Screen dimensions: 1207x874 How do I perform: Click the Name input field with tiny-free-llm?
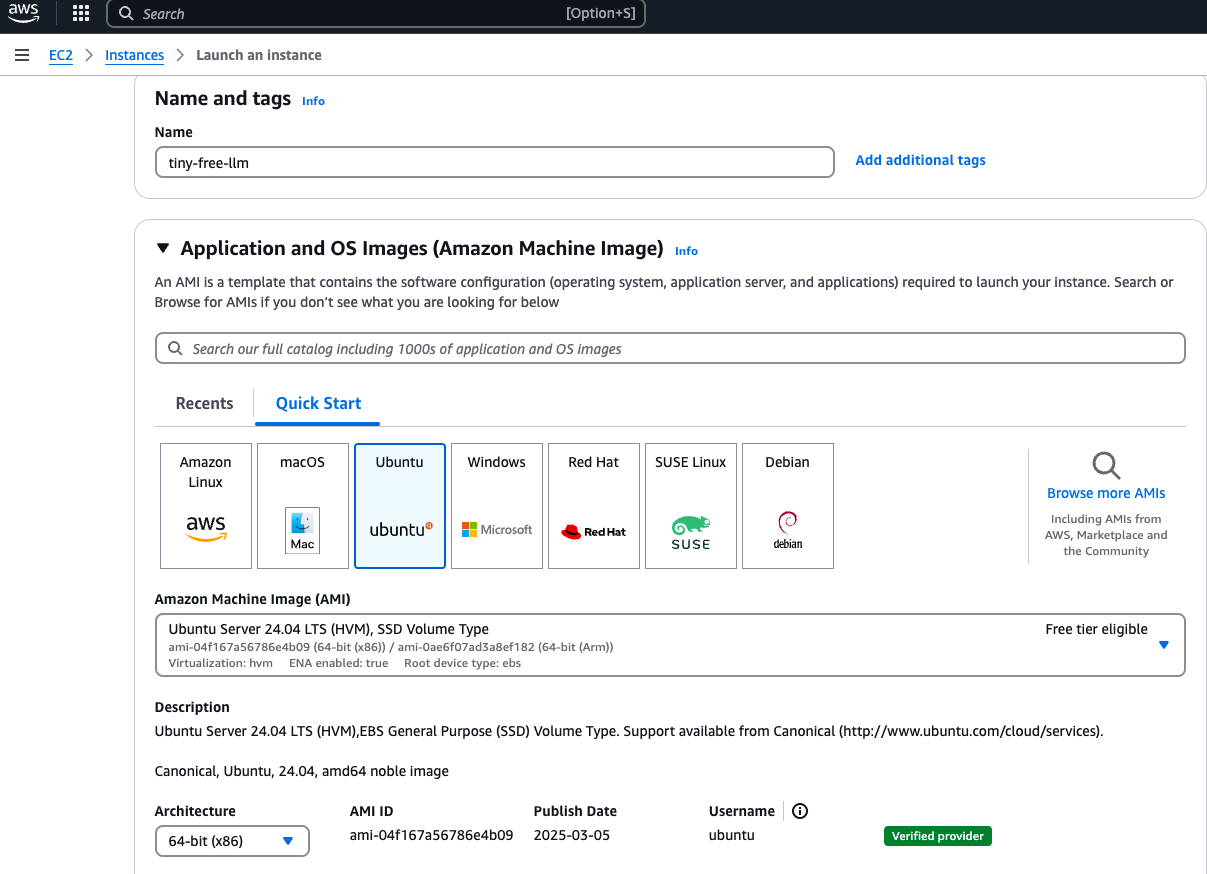point(494,162)
